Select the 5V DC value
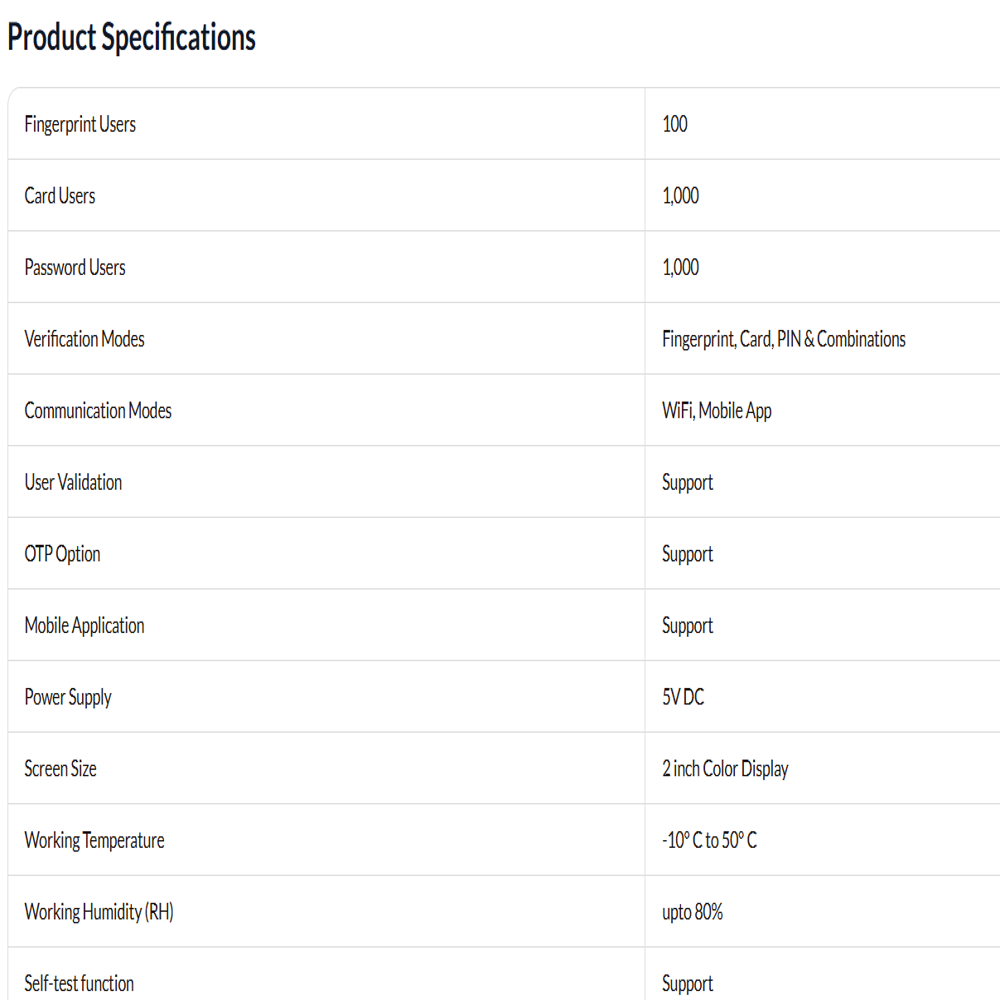This screenshot has width=1000, height=1000. coord(683,697)
